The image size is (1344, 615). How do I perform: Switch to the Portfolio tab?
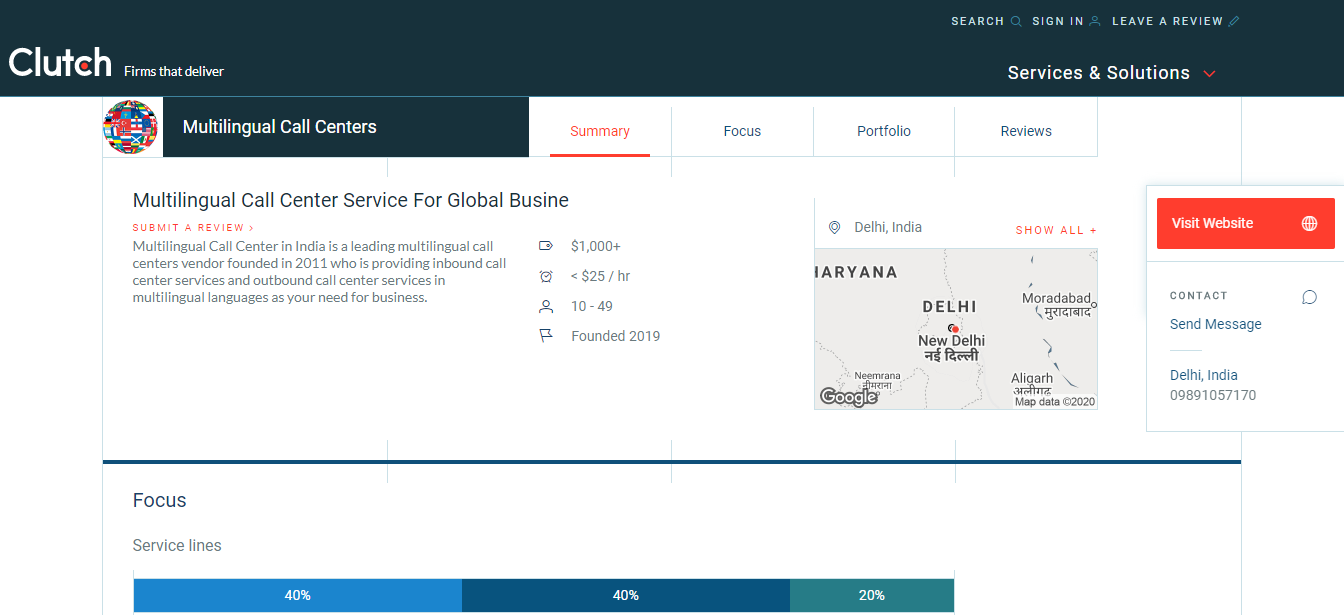pos(884,131)
